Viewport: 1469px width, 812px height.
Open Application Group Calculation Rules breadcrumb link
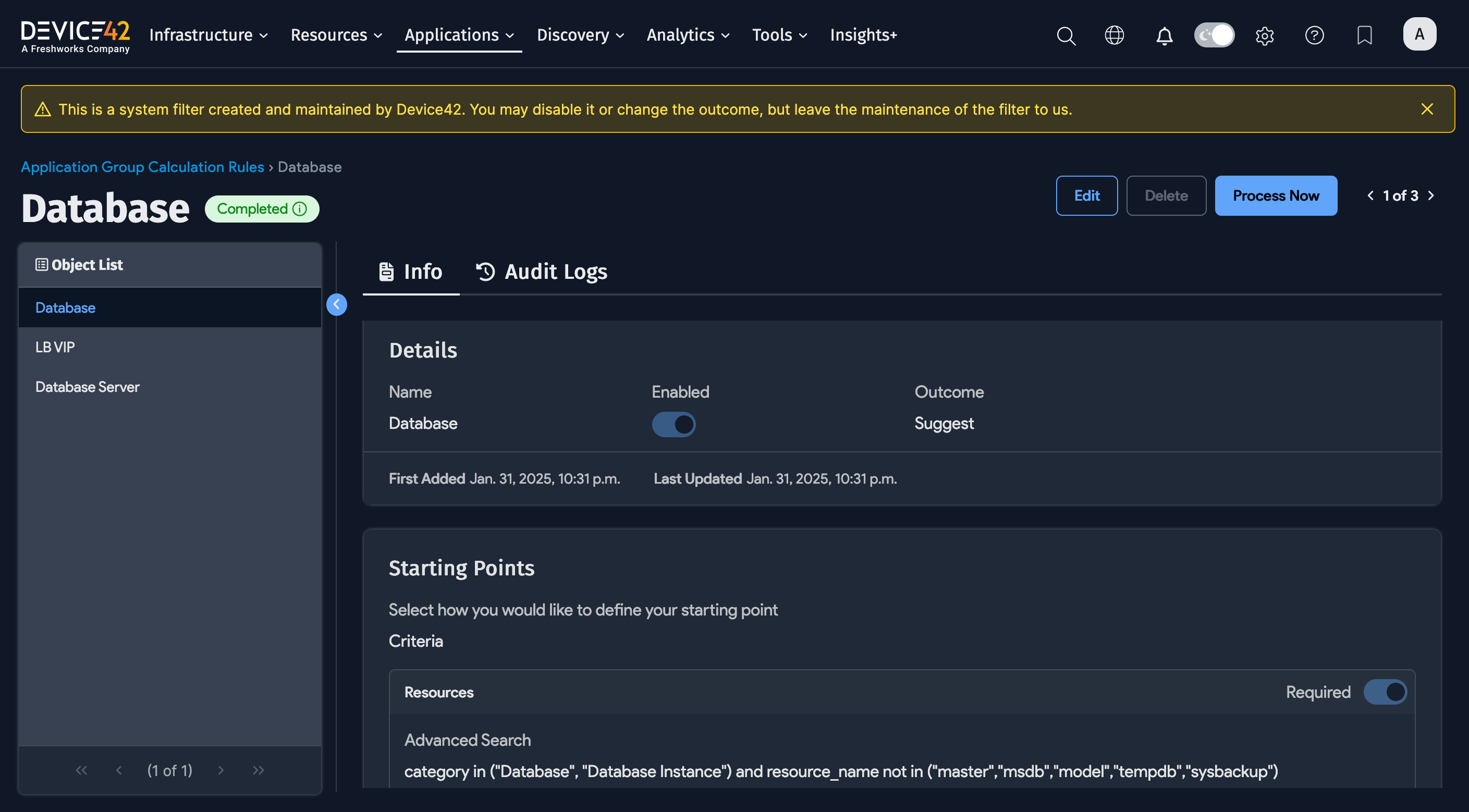coord(142,167)
